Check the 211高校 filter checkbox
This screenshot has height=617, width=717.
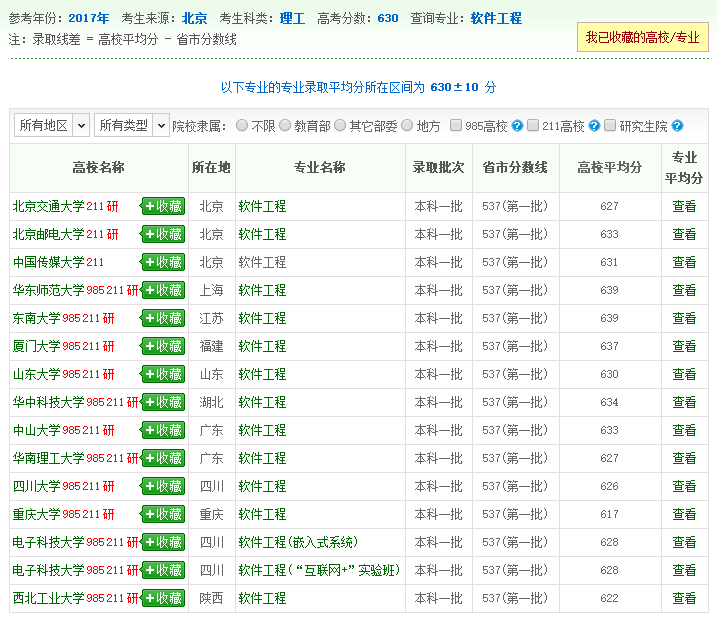(x=533, y=125)
